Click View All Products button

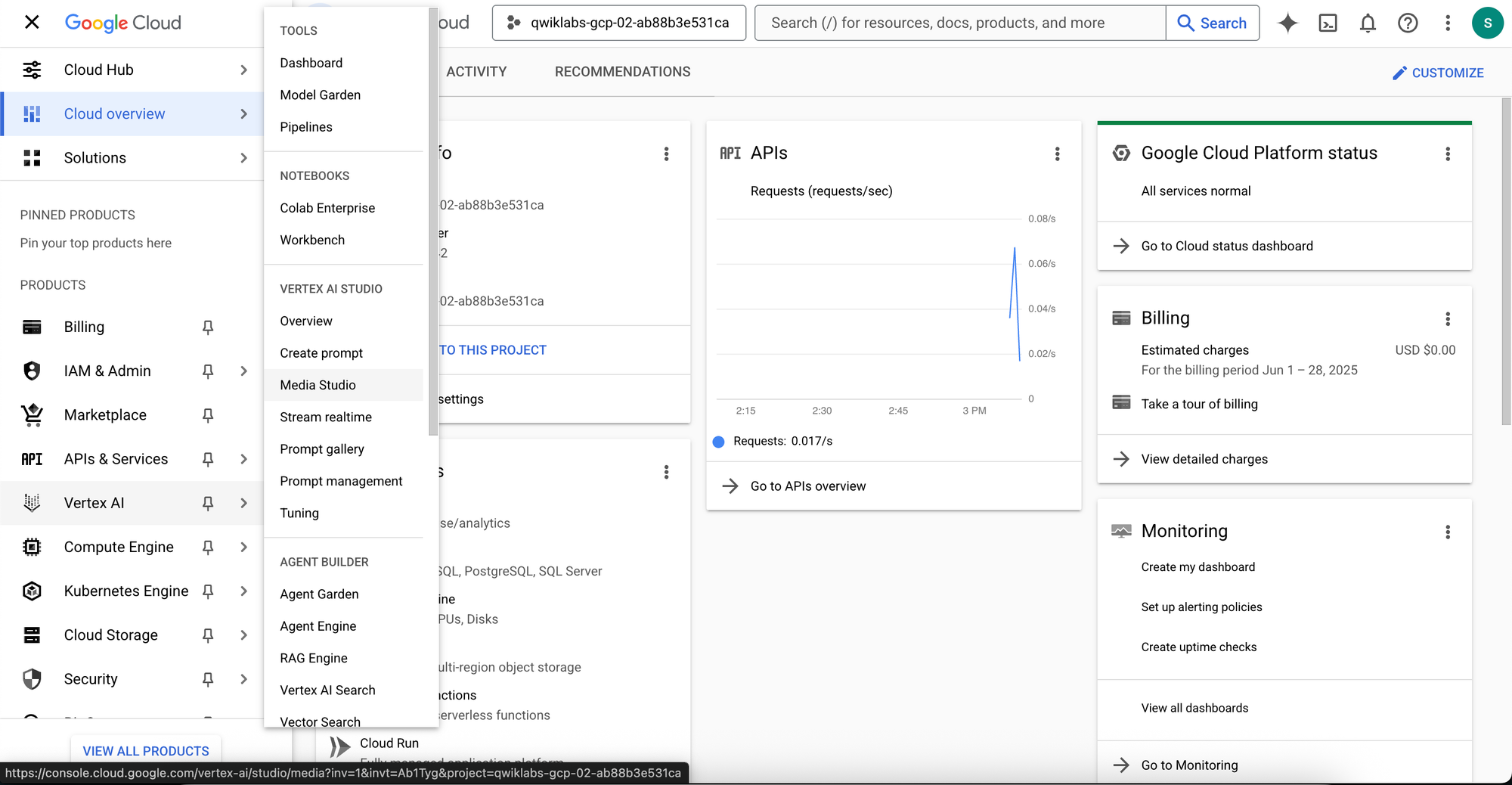pos(146,751)
